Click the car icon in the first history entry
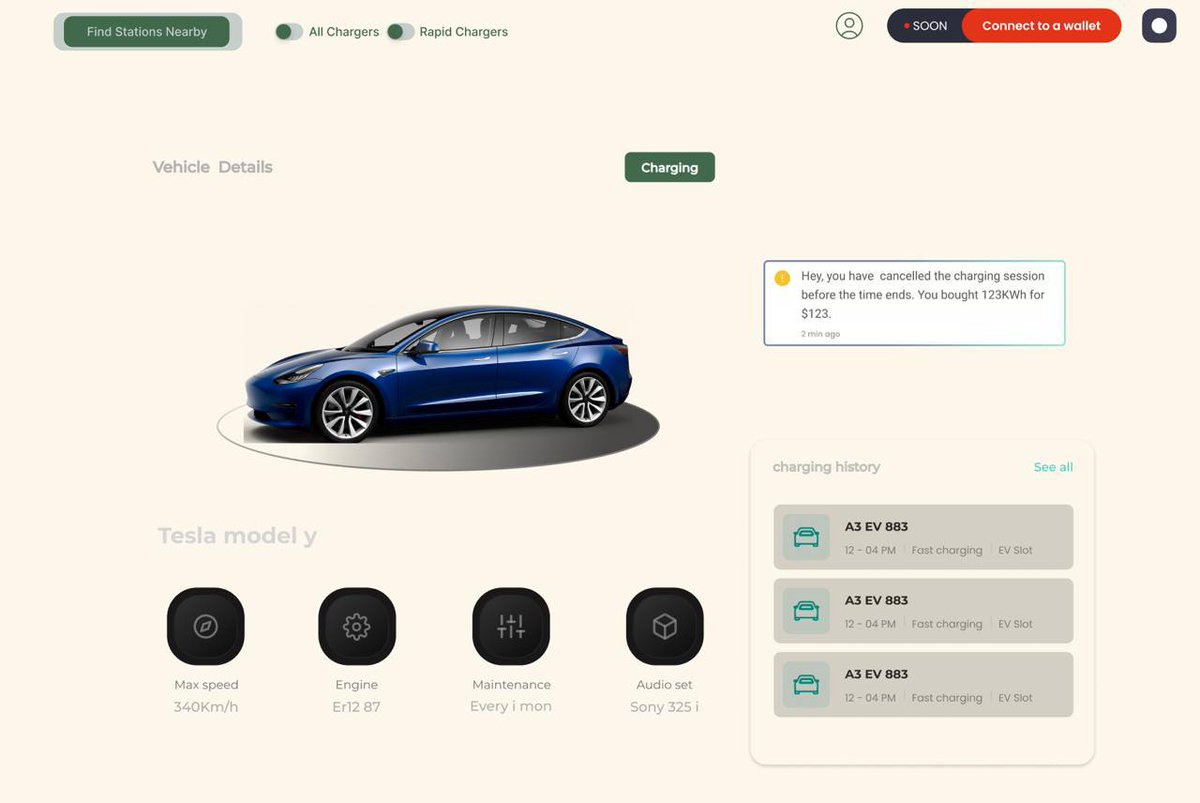The image size is (1200, 803). pos(806,537)
